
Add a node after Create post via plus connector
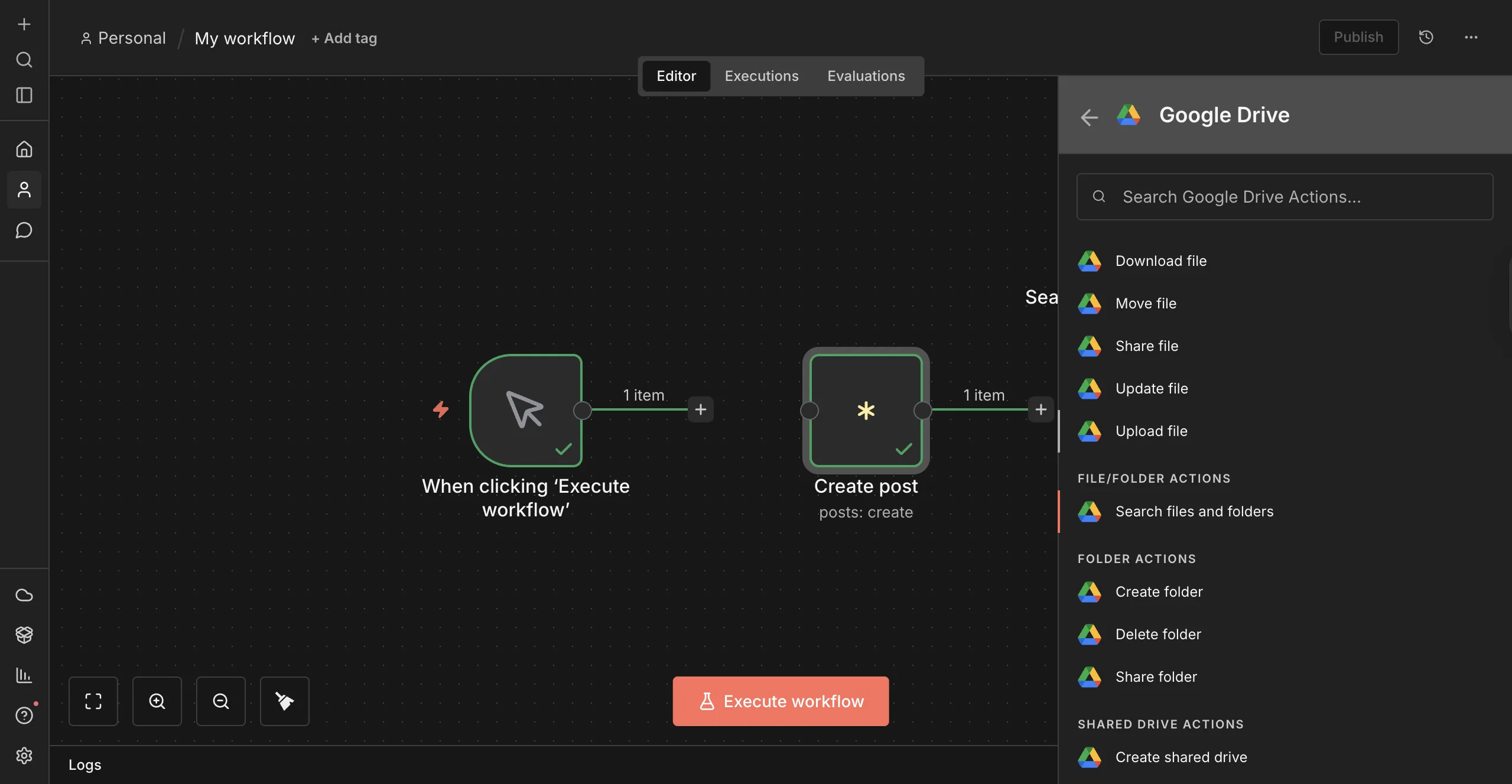point(1040,409)
